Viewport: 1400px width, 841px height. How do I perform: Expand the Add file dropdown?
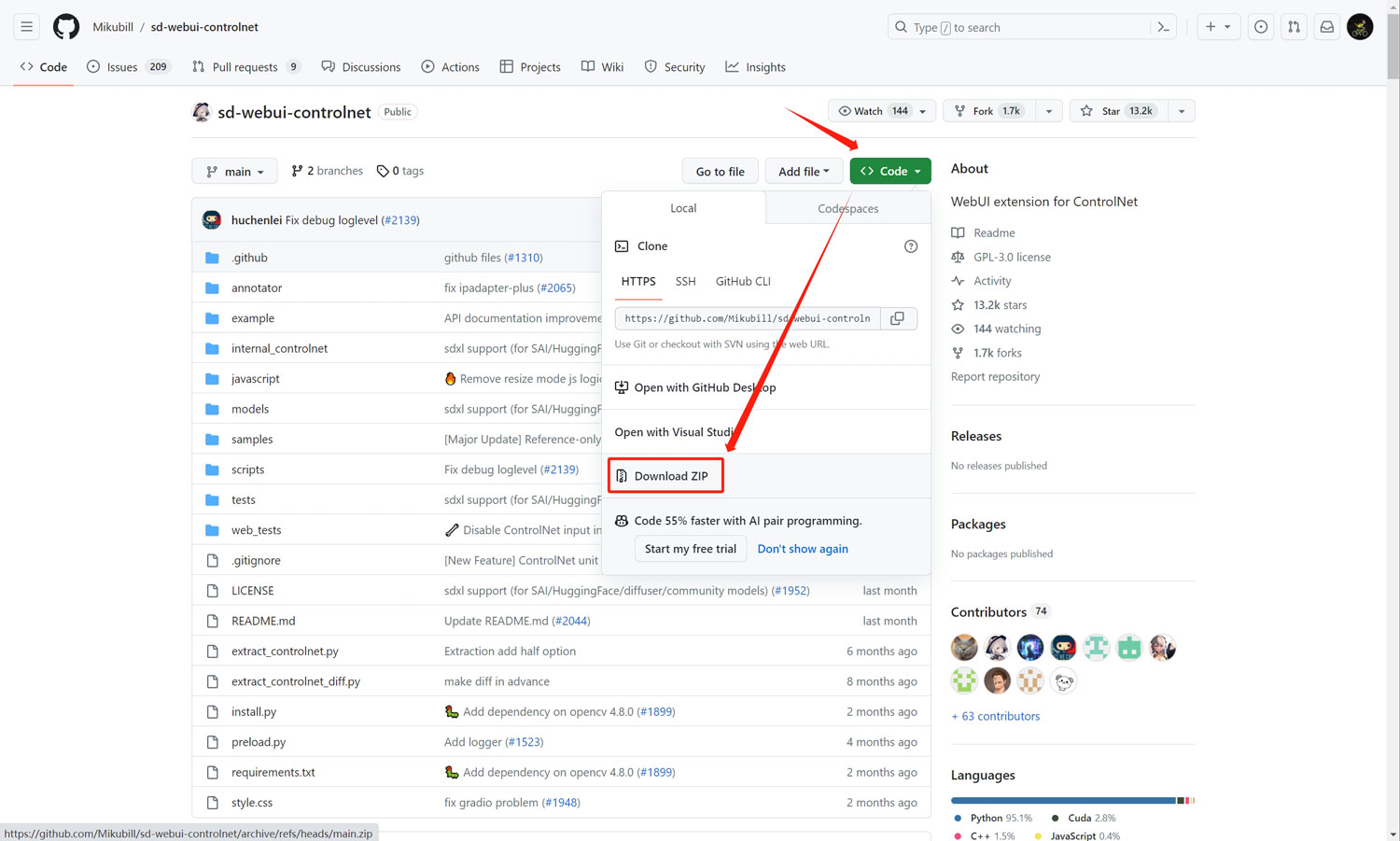pyautogui.click(x=804, y=172)
